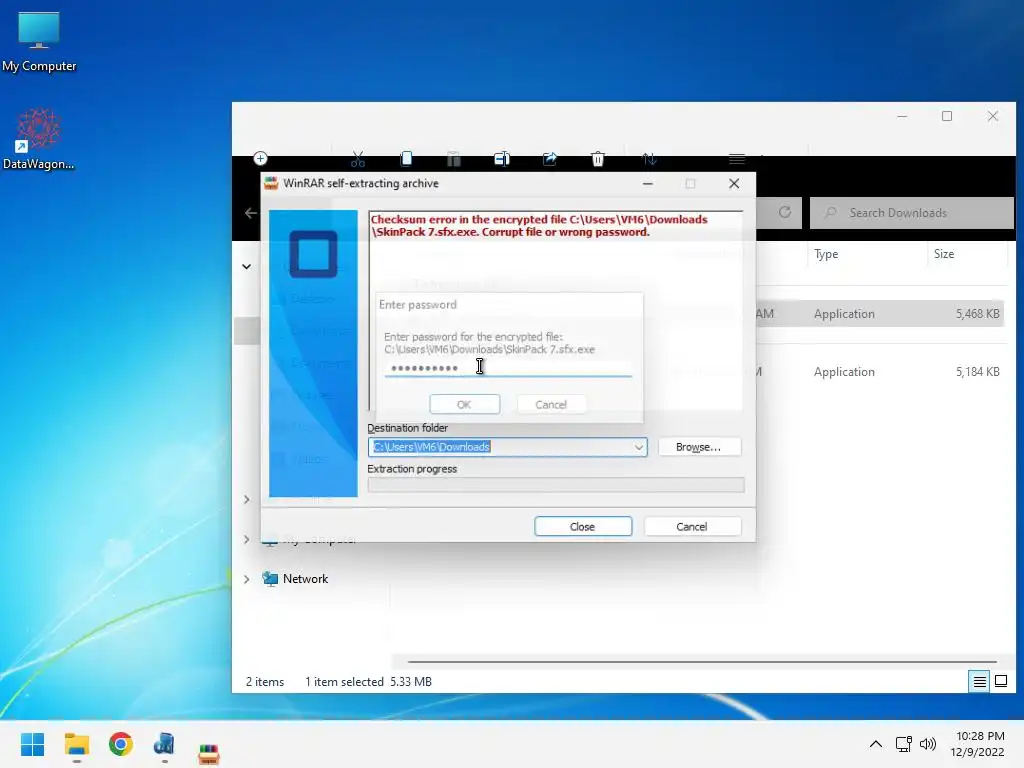Click the Sort icon in Explorer toolbar

[649, 159]
